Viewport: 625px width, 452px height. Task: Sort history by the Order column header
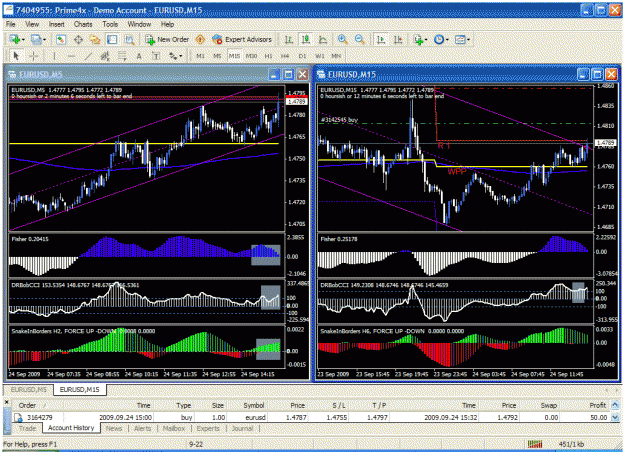coord(36,405)
